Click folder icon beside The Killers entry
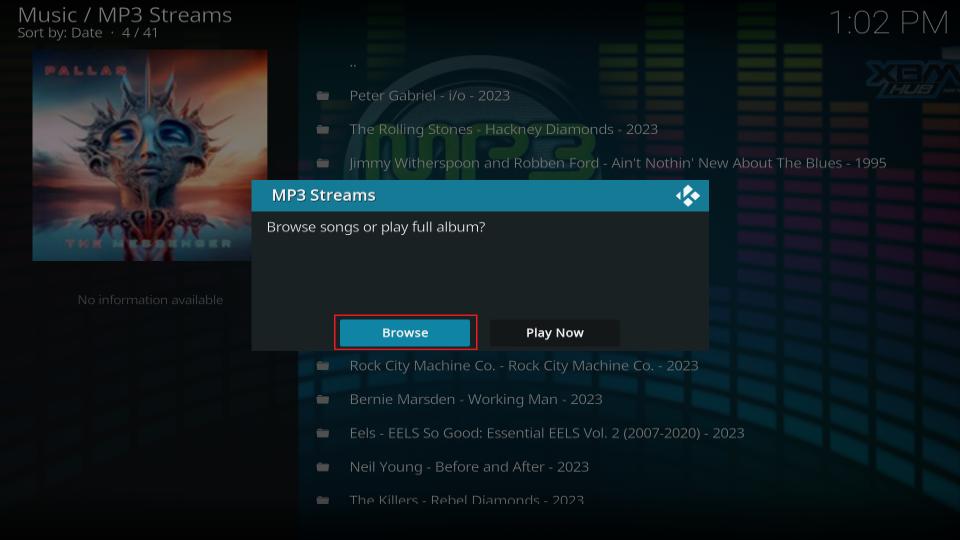 (323, 500)
